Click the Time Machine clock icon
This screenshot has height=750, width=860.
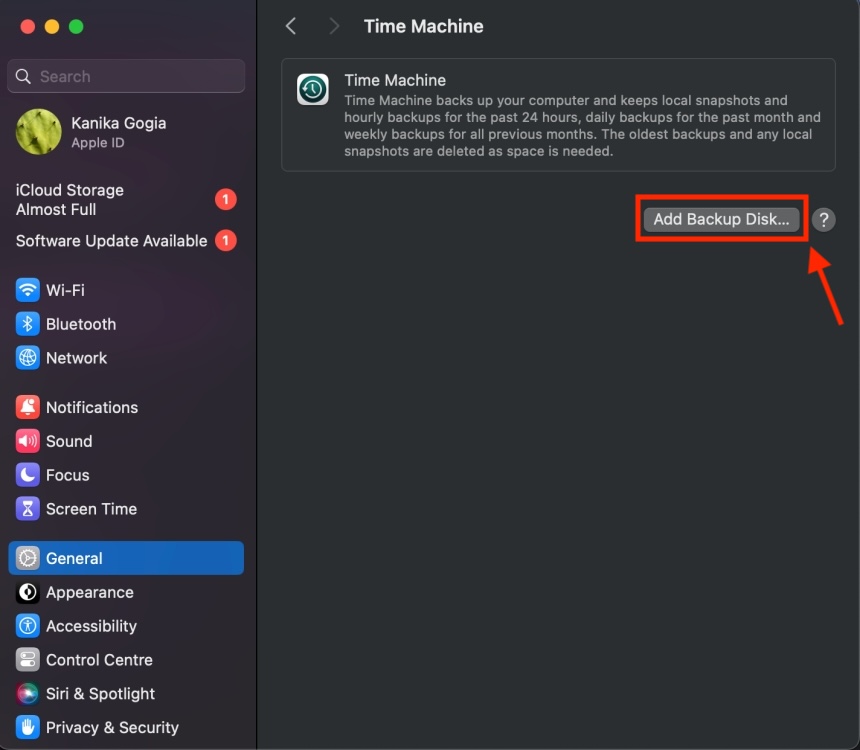313,89
